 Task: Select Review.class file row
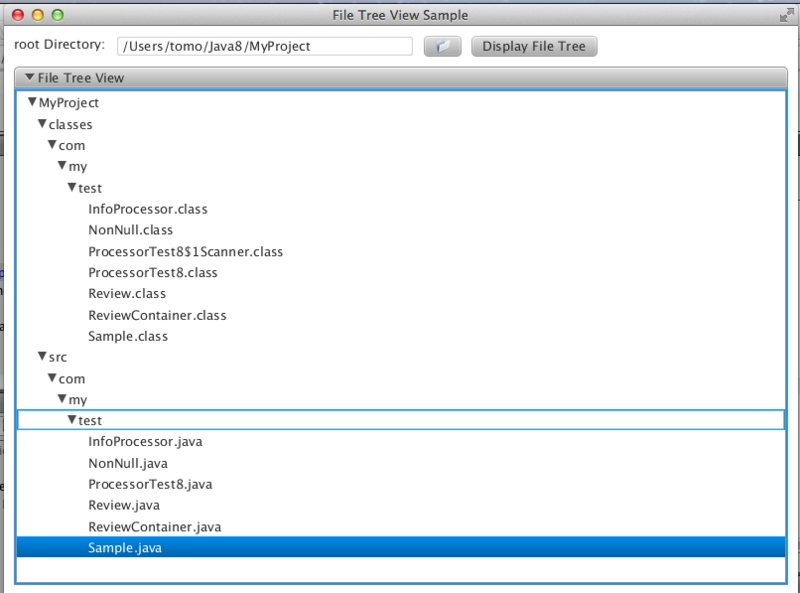point(401,294)
